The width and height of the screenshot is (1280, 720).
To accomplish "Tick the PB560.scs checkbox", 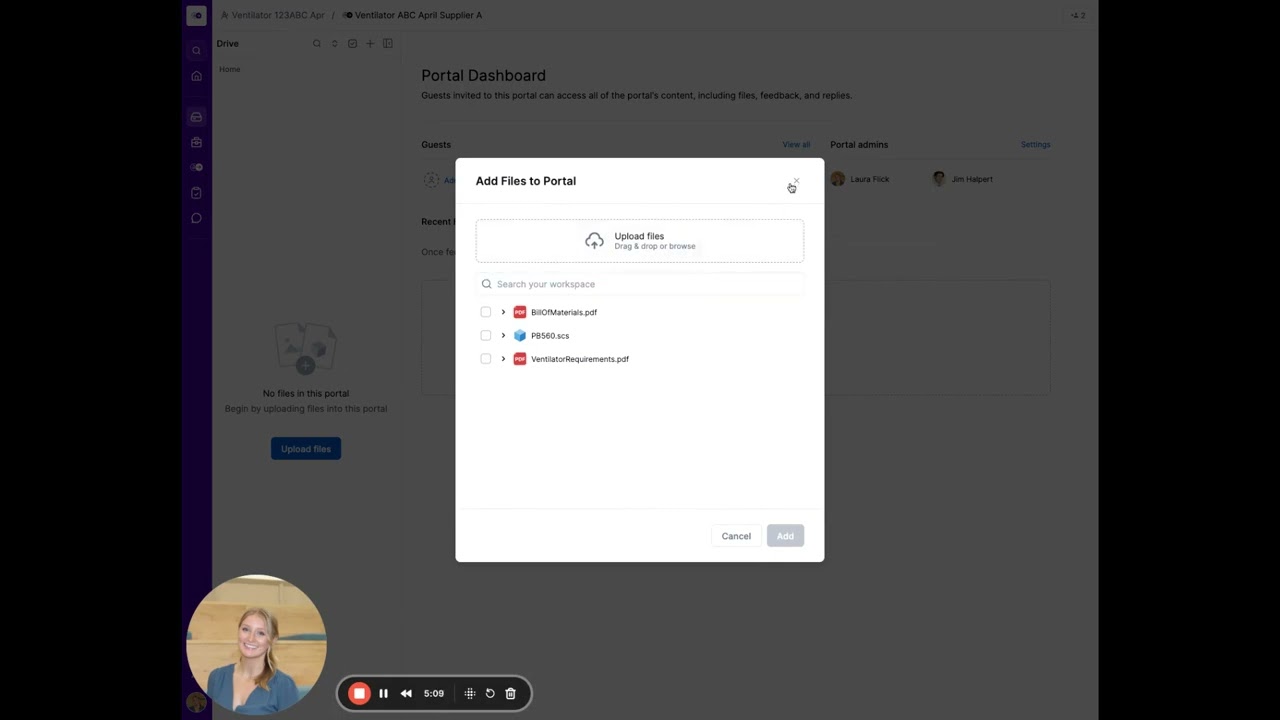I will tap(486, 335).
